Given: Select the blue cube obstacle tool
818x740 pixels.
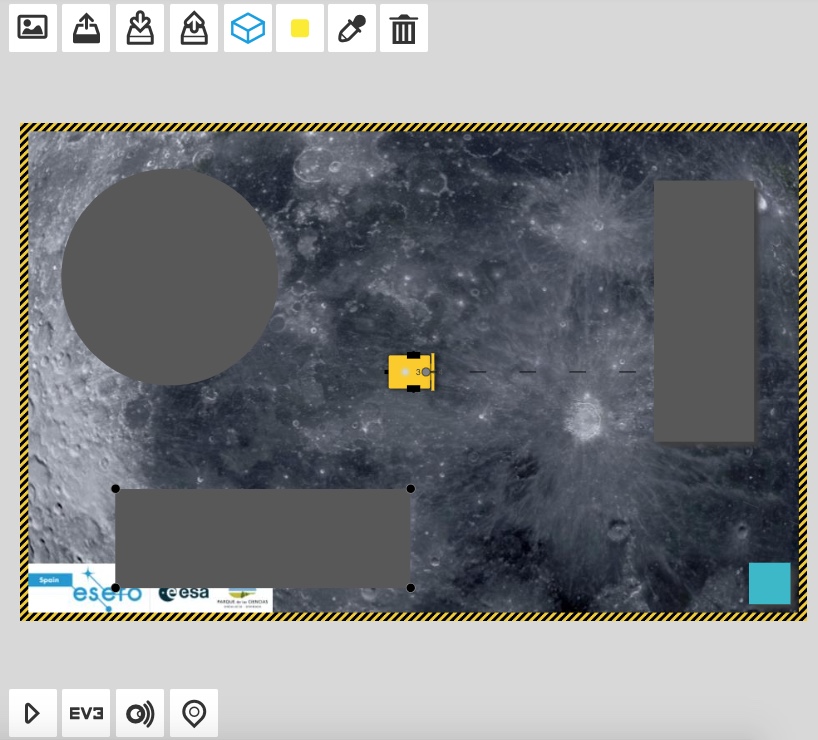Looking at the screenshot, I should tap(247, 28).
